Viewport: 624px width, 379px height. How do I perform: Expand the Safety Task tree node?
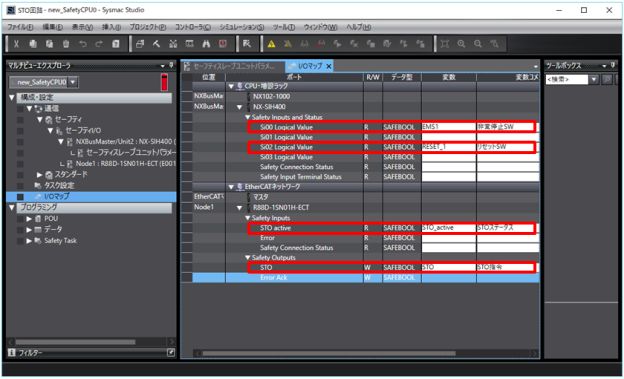[x=29, y=240]
